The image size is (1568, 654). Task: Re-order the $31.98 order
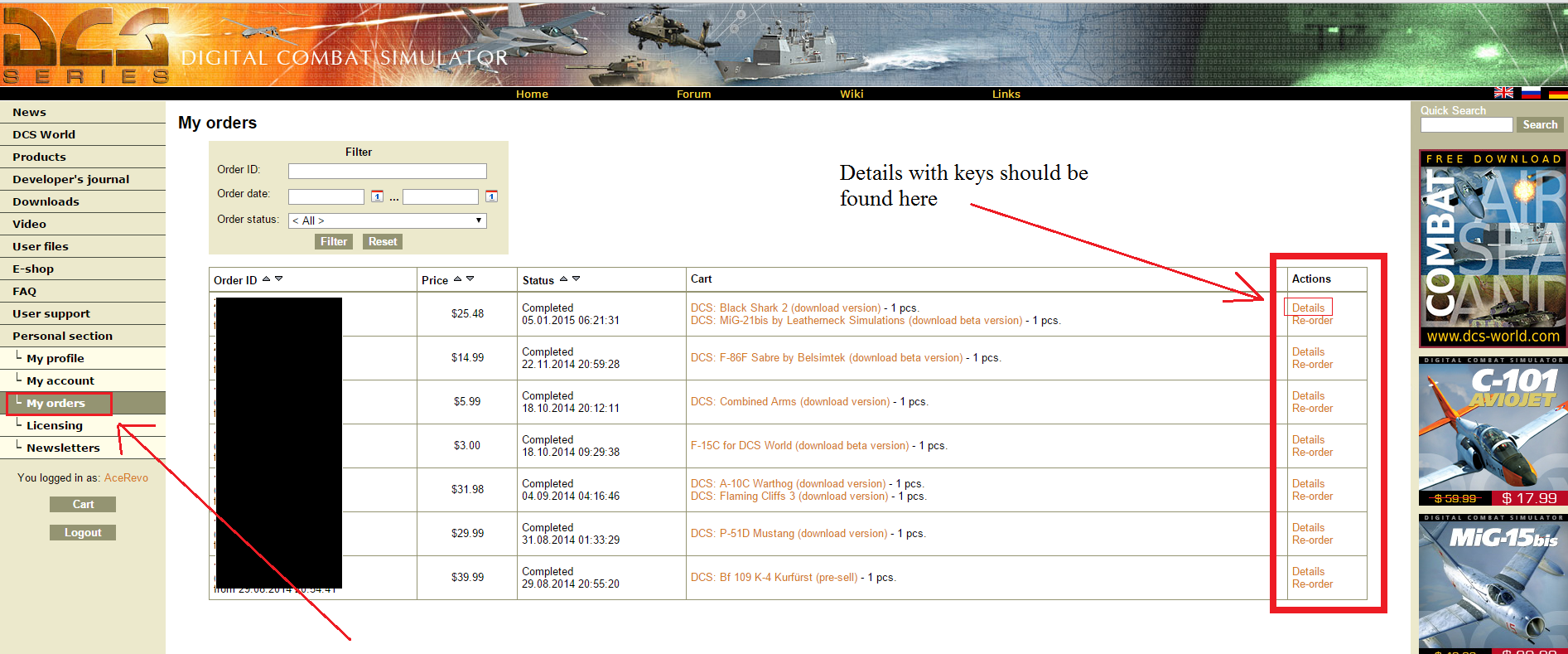pyautogui.click(x=1312, y=497)
